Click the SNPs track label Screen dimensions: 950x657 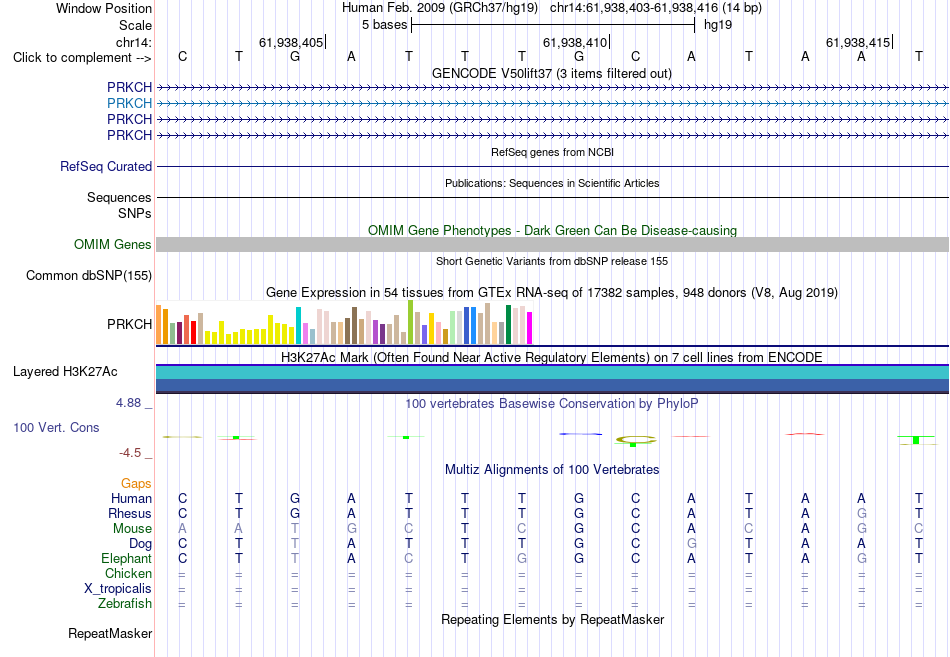pyautogui.click(x=135, y=213)
